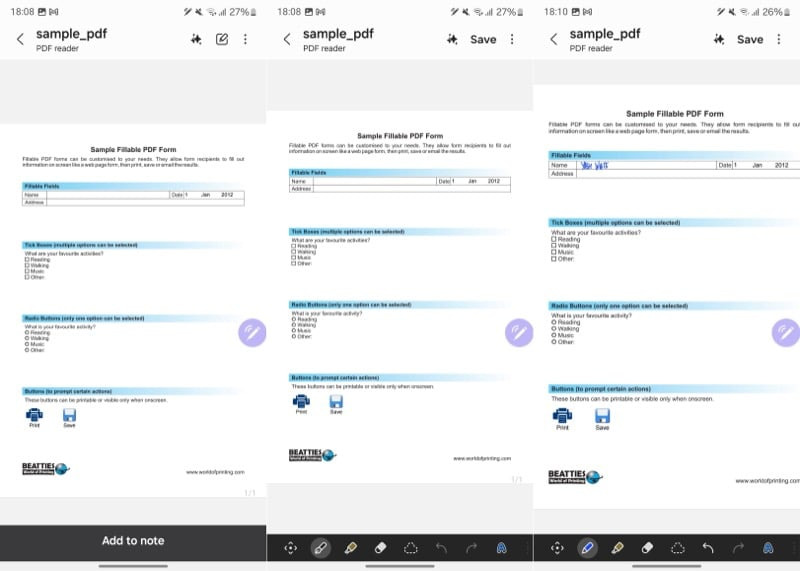Image resolution: width=800 pixels, height=571 pixels.
Task: Tap the AI sparkle icon on the 18:08 Save screen
Action: [452, 39]
